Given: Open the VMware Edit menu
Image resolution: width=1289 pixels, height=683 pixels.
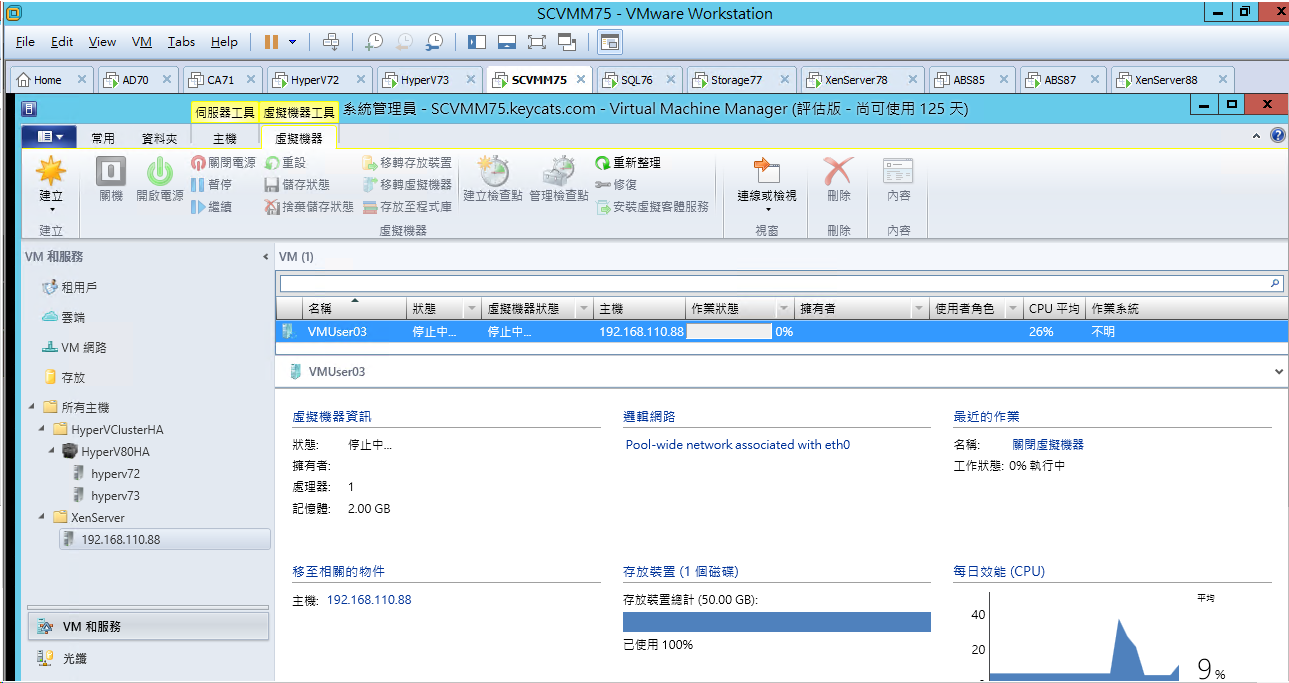Looking at the screenshot, I should click(62, 42).
